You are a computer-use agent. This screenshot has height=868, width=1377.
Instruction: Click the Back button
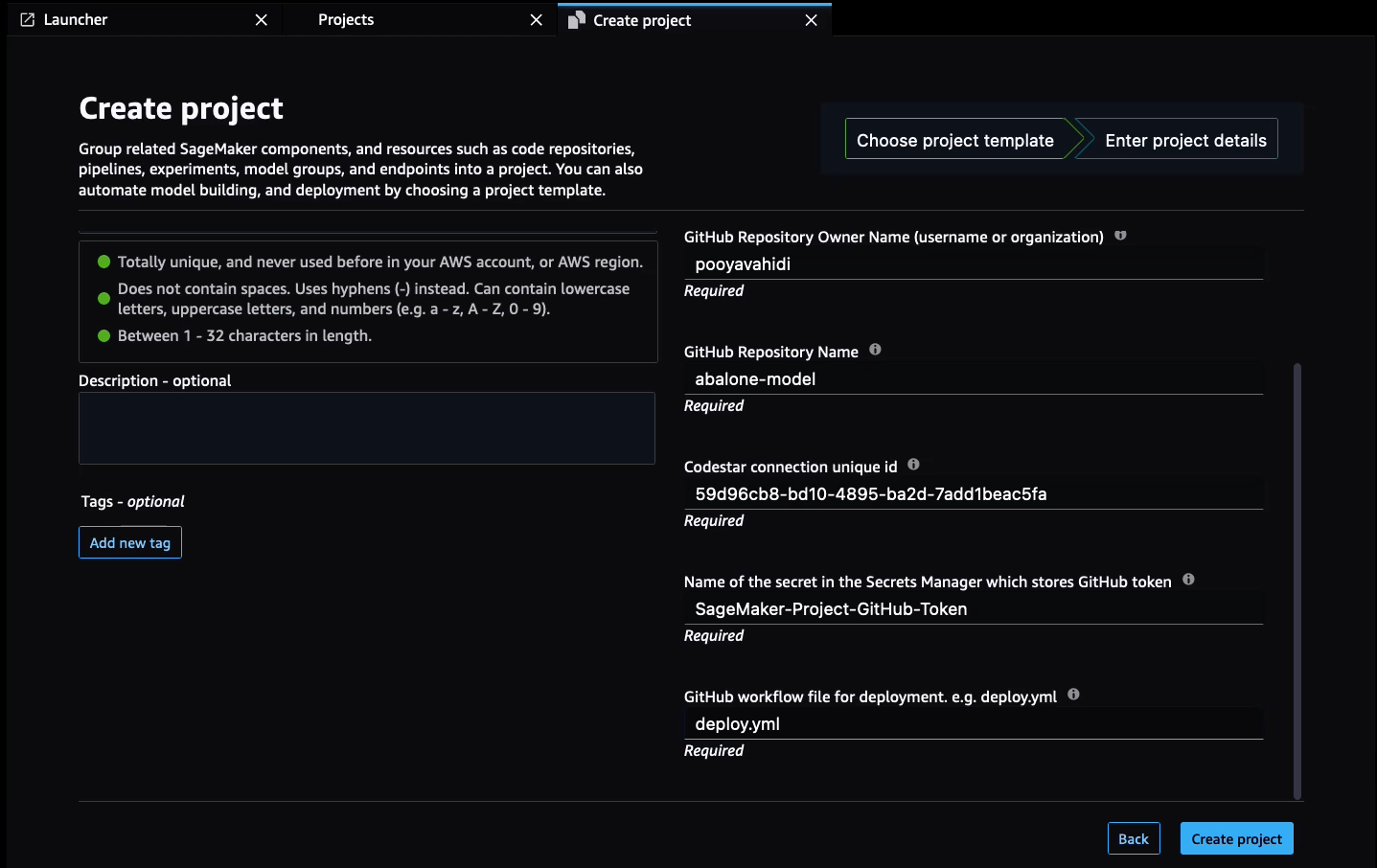[x=1134, y=838]
